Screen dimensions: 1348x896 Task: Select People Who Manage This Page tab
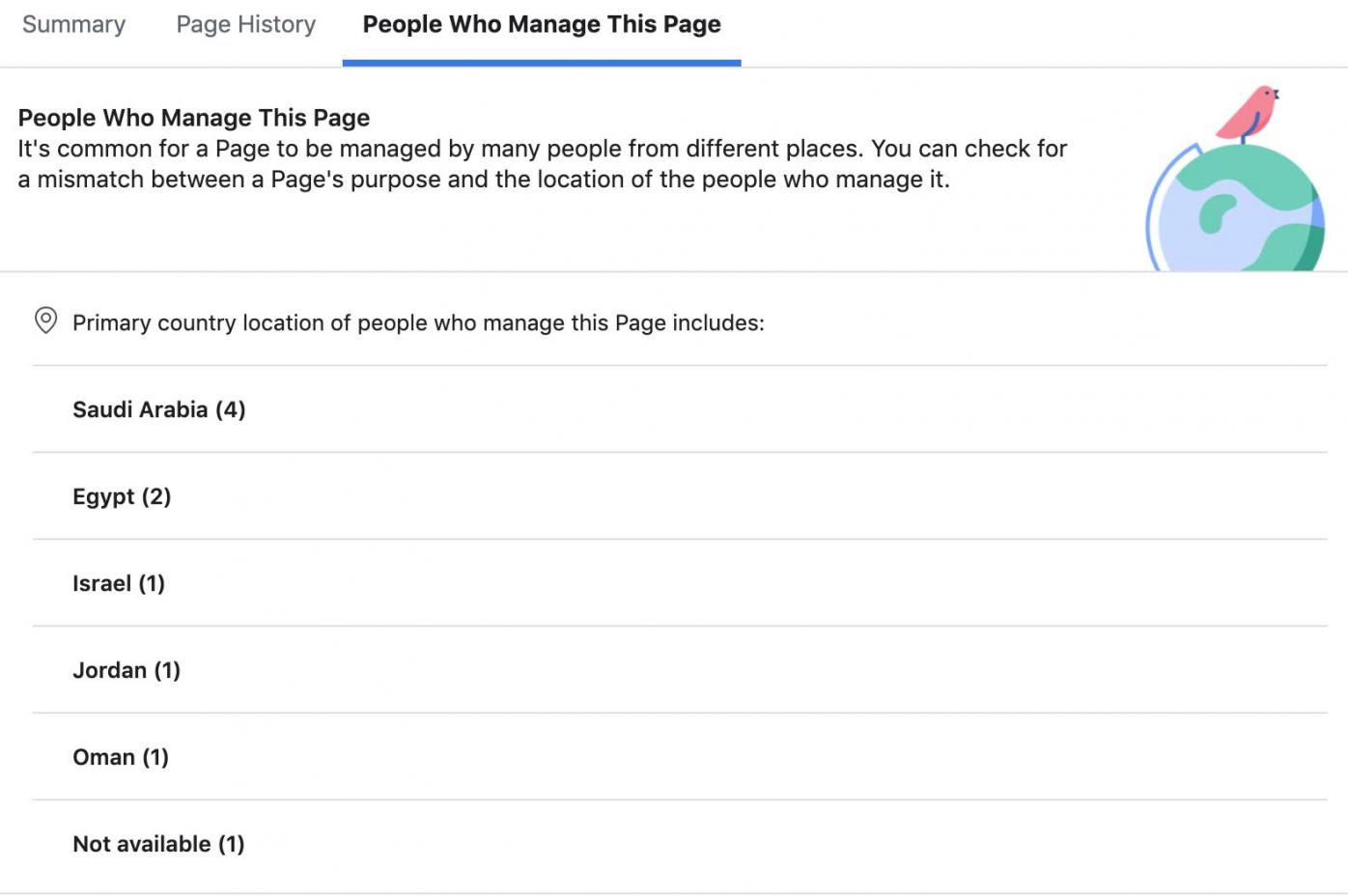coord(541,24)
